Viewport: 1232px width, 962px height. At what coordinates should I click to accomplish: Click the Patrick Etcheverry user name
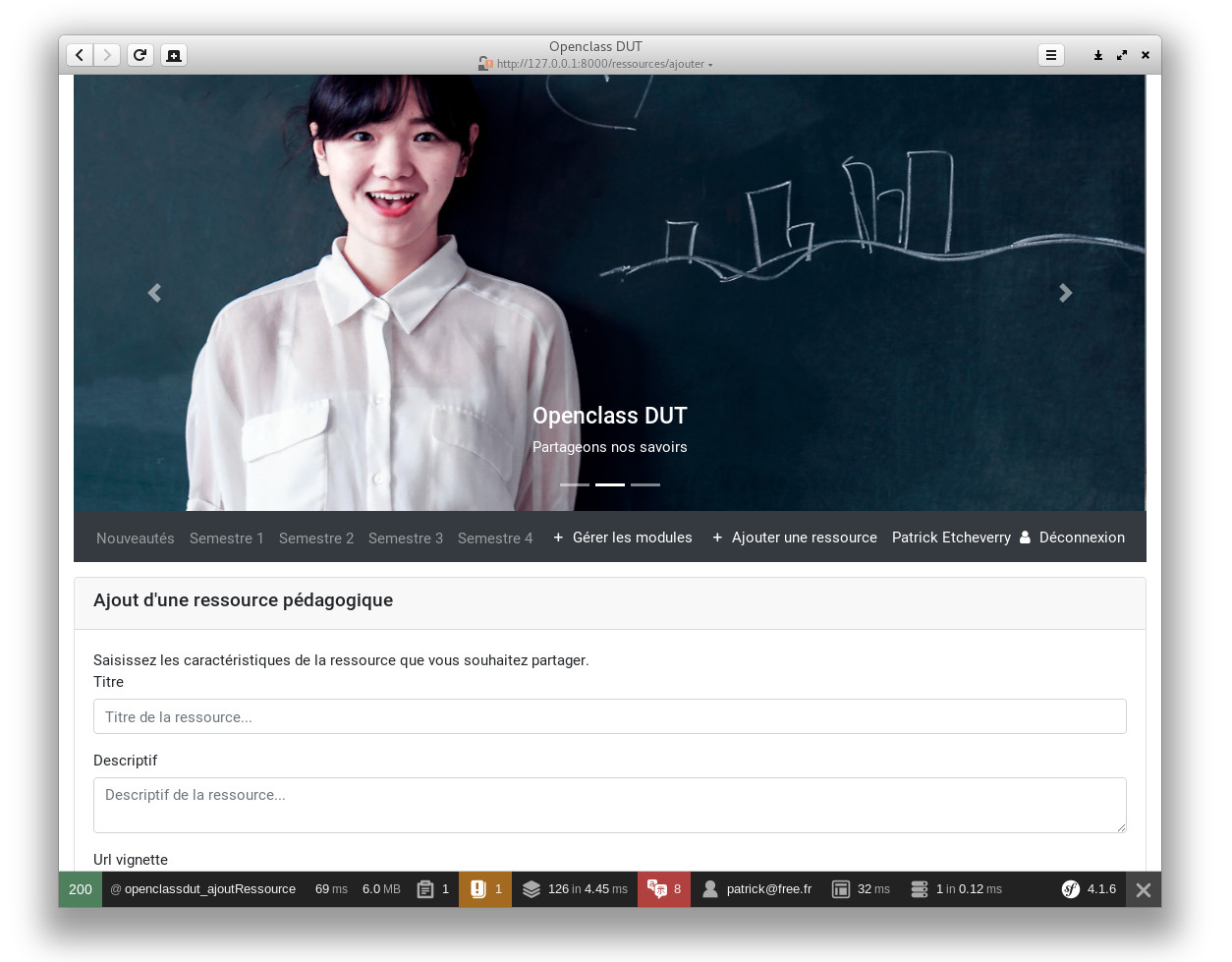tap(951, 538)
